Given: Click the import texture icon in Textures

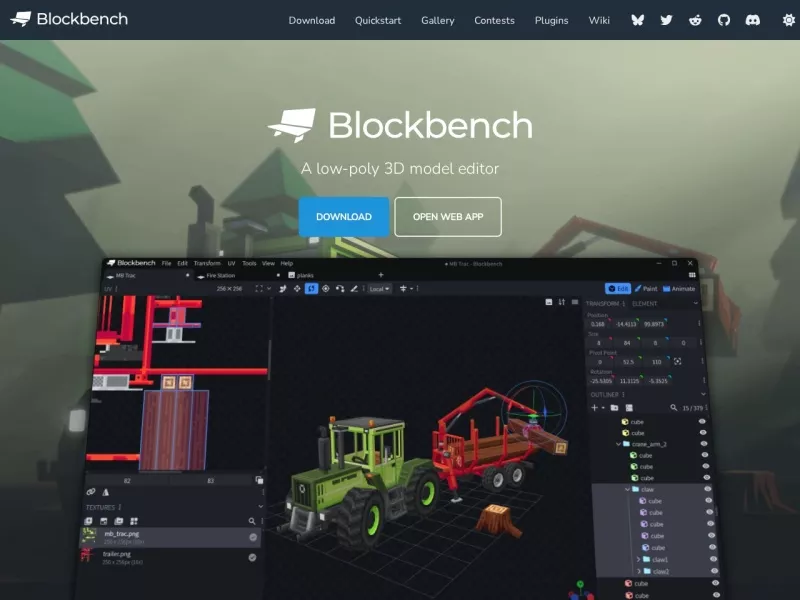Looking at the screenshot, I should 88,521.
